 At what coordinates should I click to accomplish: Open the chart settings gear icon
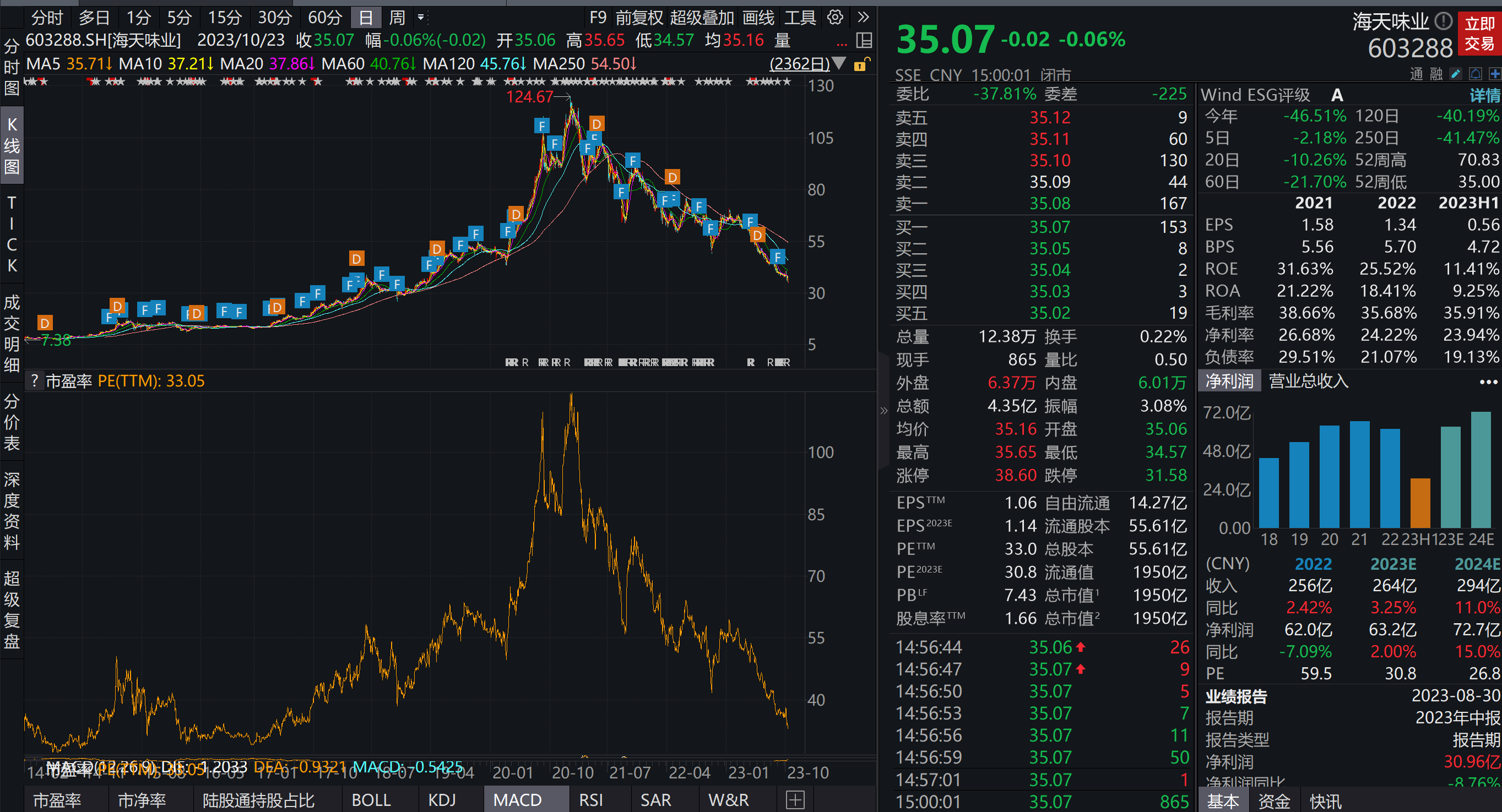coord(835,18)
